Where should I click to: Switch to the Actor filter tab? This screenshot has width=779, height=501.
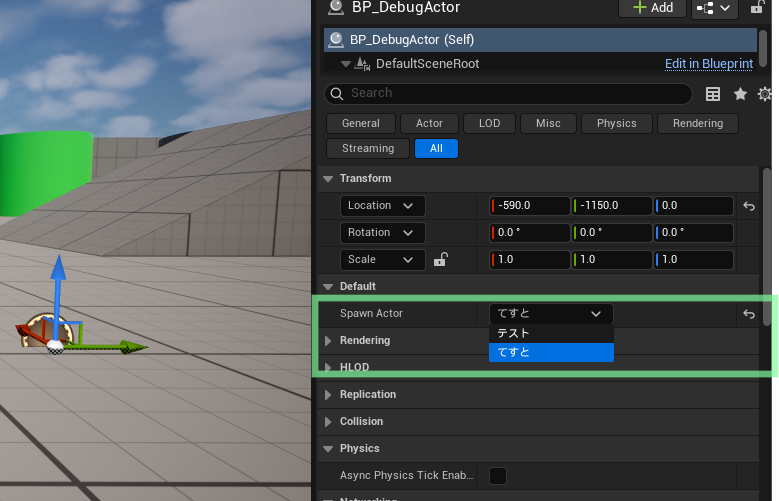pyautogui.click(x=429, y=123)
